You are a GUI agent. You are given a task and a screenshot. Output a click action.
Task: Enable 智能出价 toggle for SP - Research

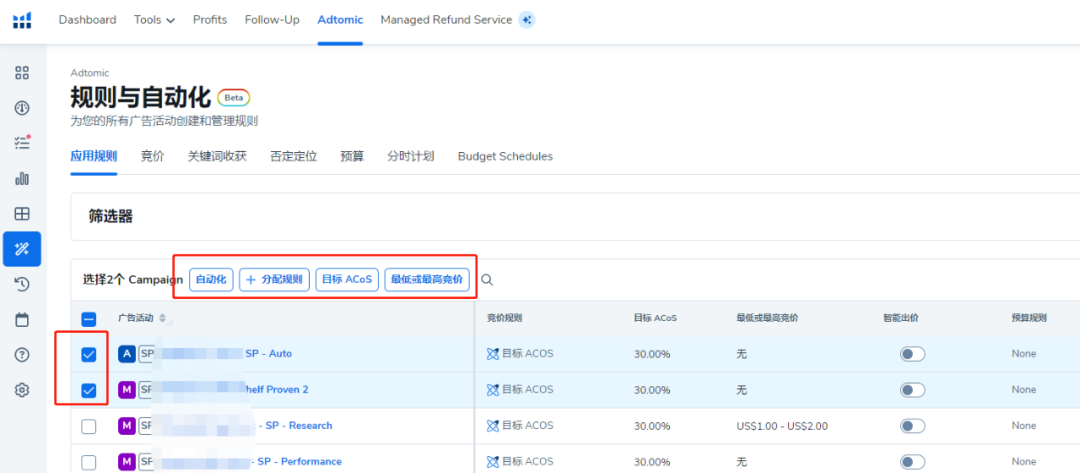(x=913, y=425)
